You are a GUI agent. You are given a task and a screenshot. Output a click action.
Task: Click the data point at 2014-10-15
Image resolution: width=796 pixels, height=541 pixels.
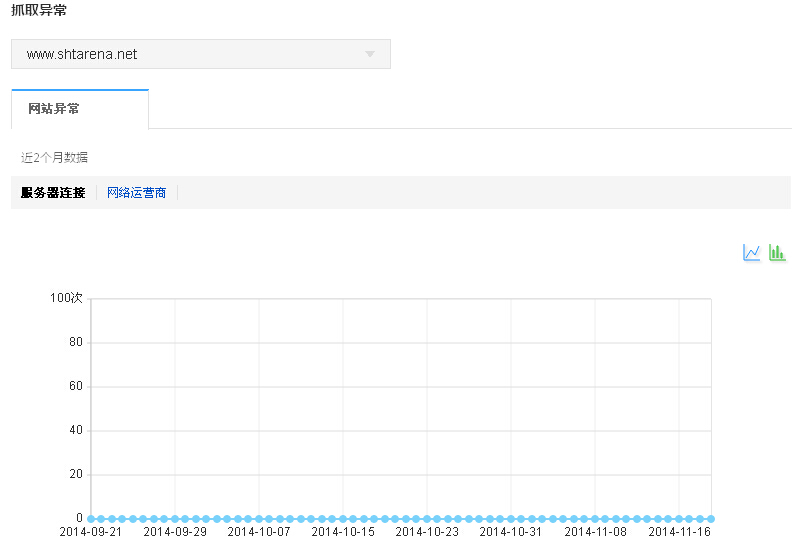(x=343, y=518)
